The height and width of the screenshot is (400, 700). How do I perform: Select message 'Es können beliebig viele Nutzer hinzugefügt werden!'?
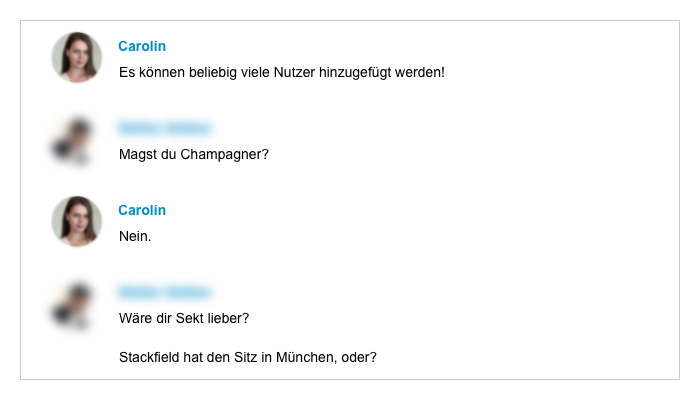tap(282, 72)
